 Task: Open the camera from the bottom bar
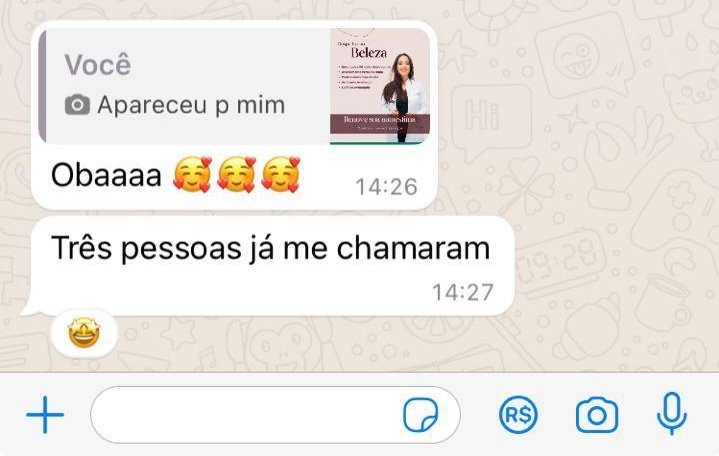597,416
